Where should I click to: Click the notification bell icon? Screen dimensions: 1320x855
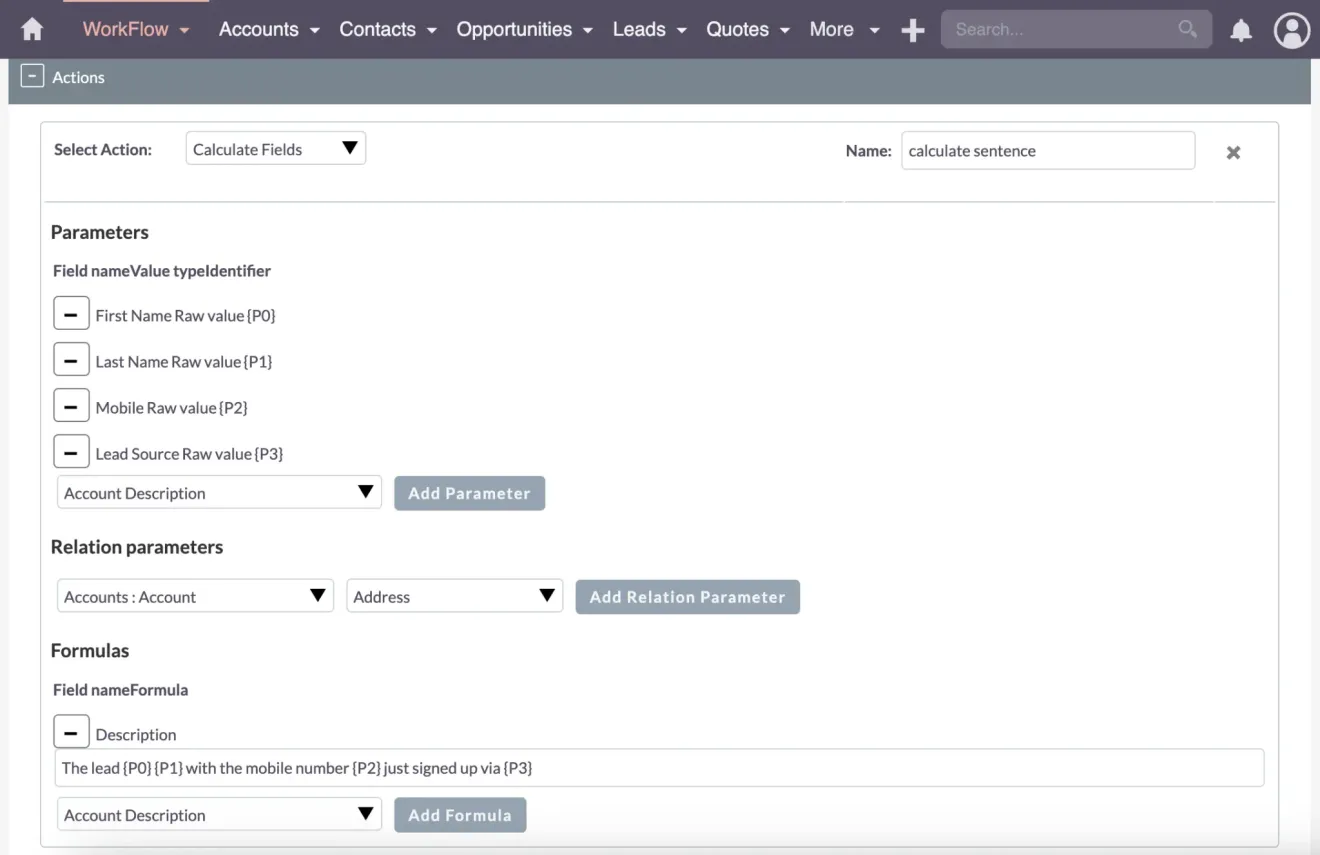[1241, 31]
